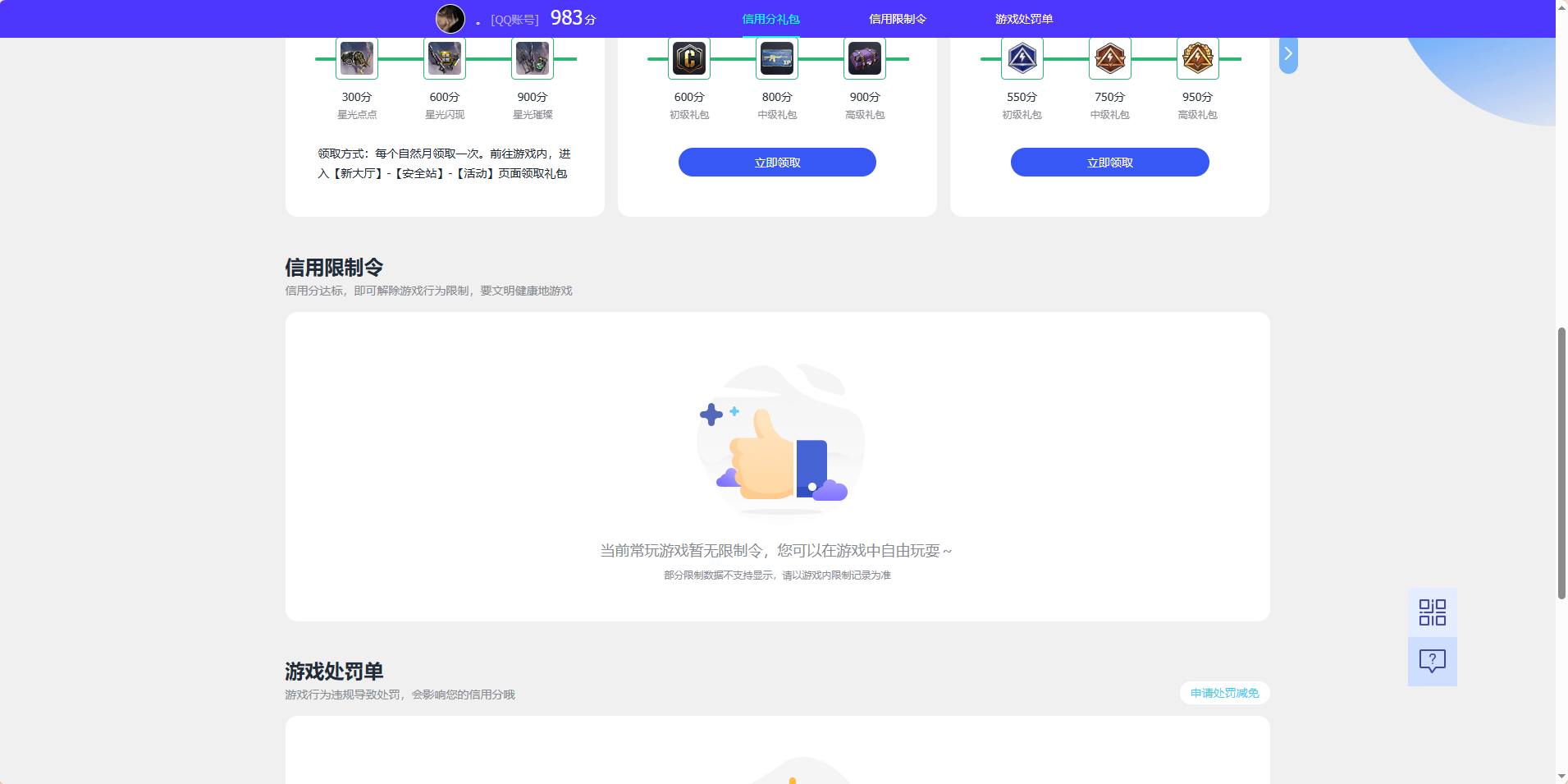The height and width of the screenshot is (784, 1568).
Task: Switch to 游戏处罚单 tab
Action: [x=1024, y=19]
